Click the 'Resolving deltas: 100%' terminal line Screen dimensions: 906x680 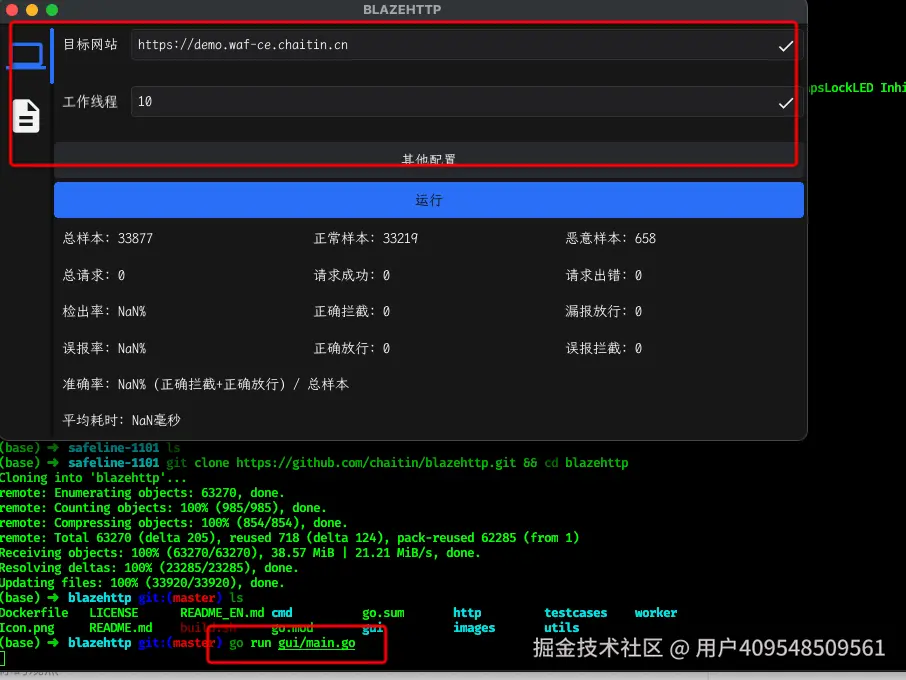pos(149,568)
